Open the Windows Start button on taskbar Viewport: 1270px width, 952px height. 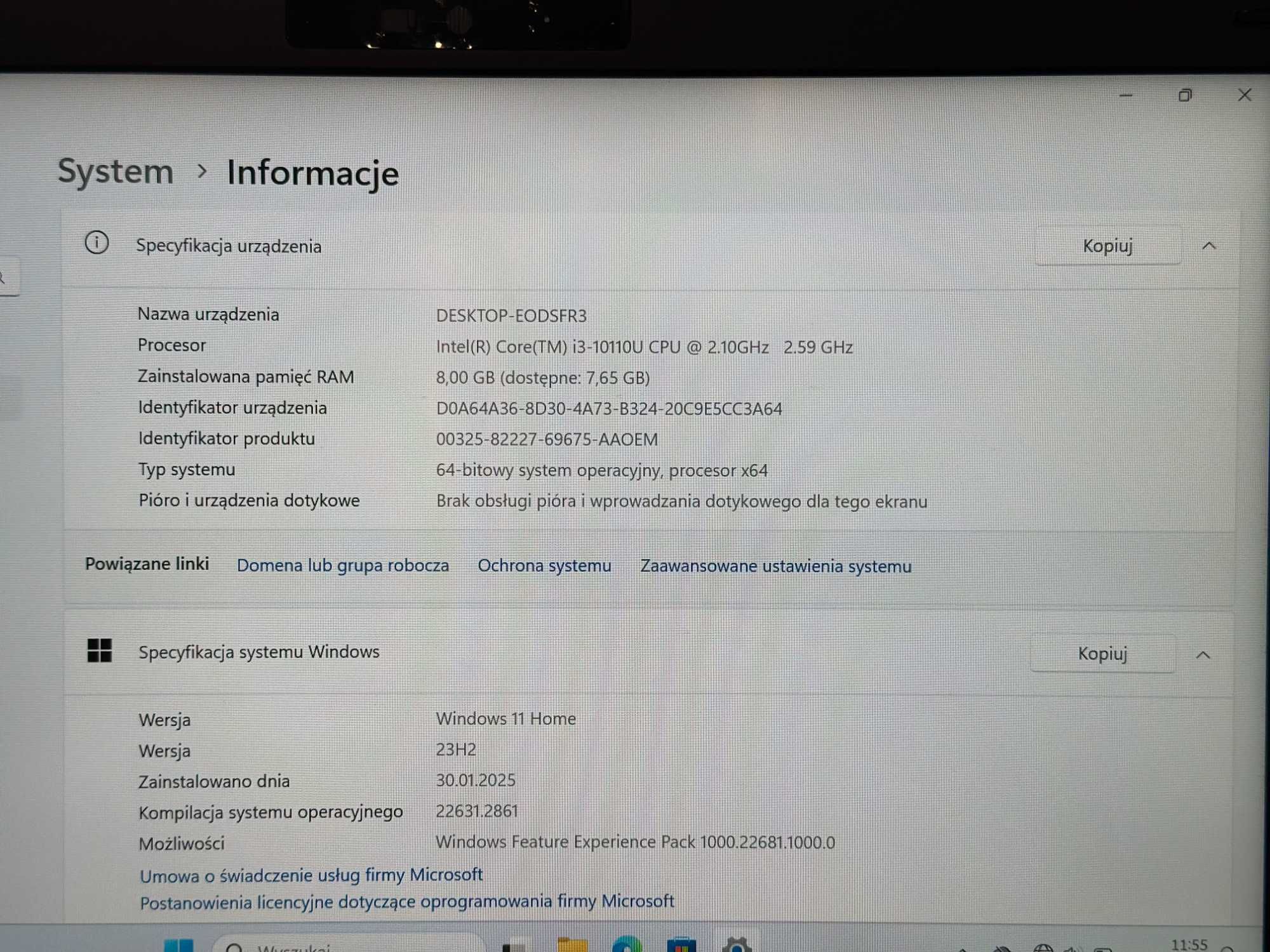(178, 946)
